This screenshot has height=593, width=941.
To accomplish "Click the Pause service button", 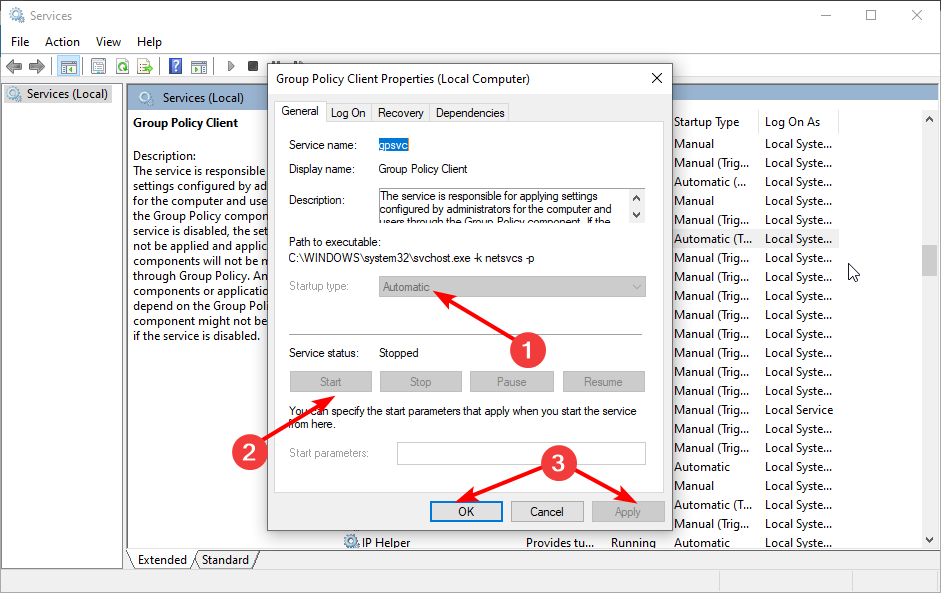I will (x=511, y=382).
